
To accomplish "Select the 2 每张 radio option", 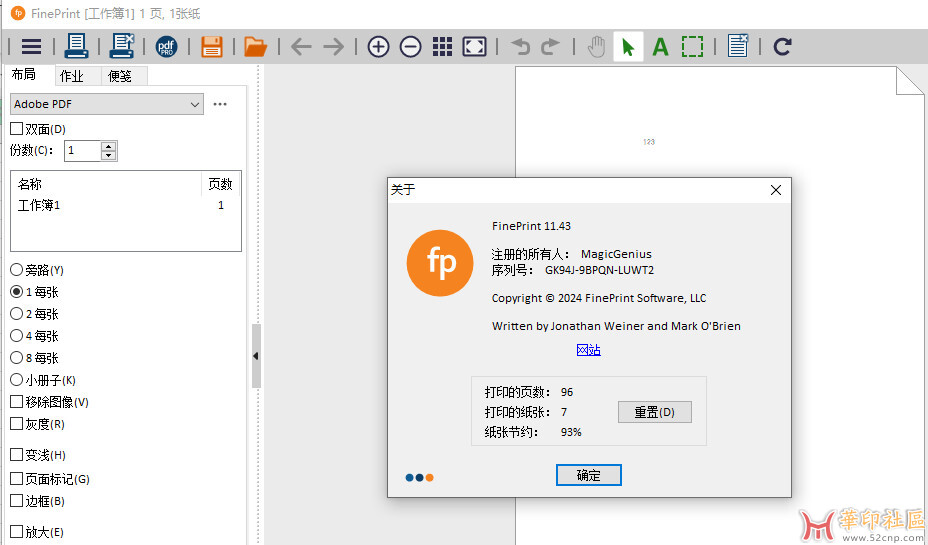I will click(17, 314).
